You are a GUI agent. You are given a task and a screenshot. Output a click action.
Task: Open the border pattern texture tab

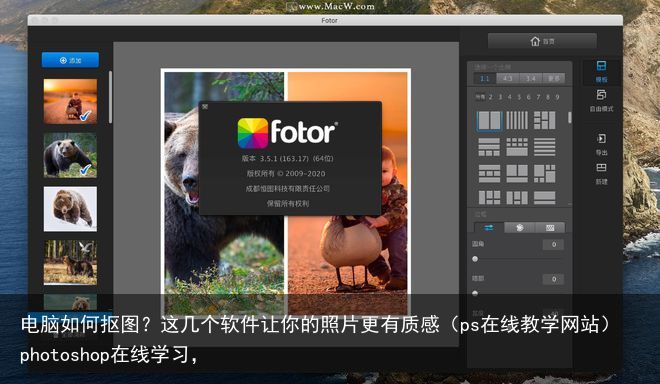coord(550,228)
